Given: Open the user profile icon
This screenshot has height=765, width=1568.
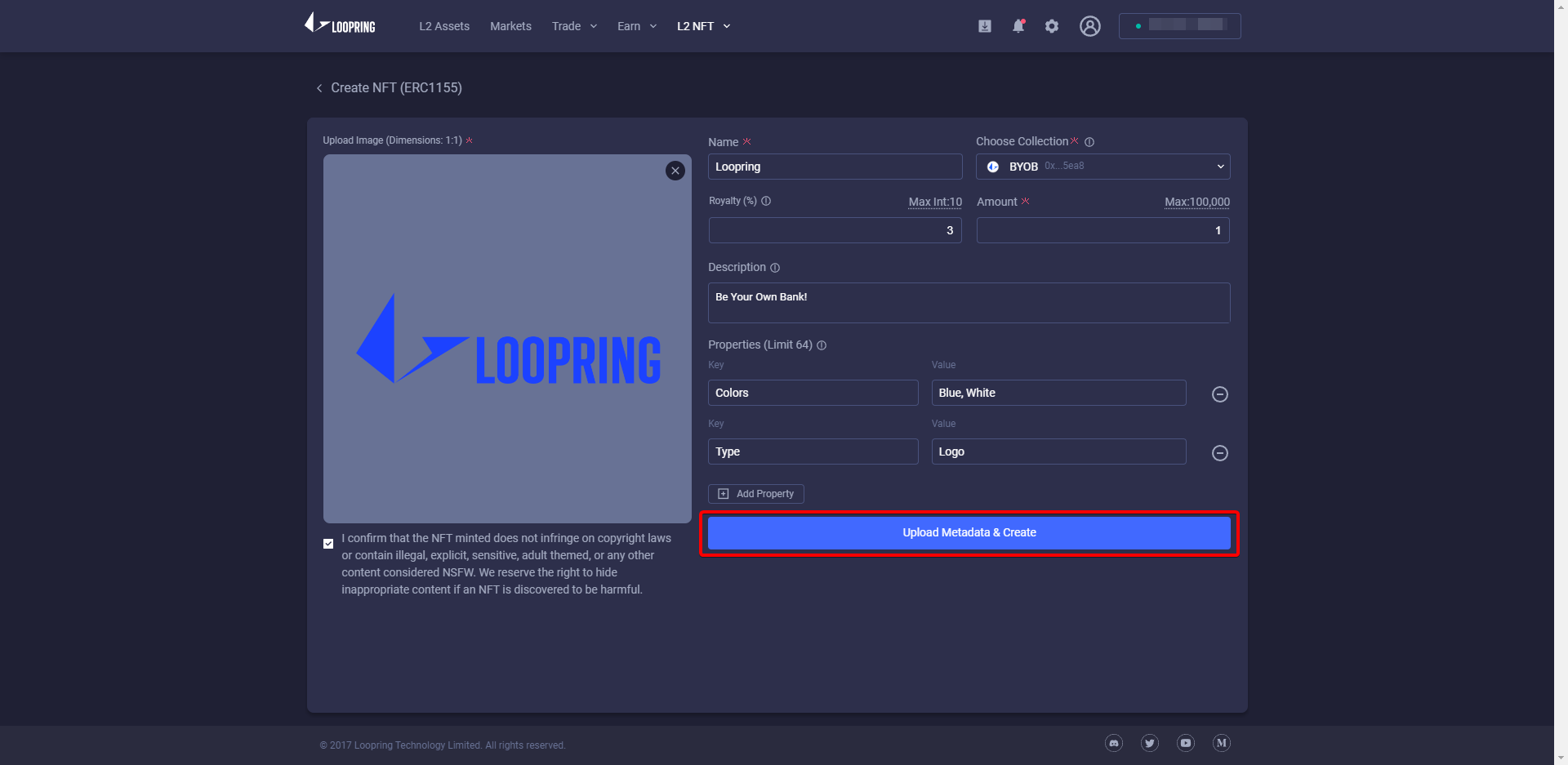Looking at the screenshot, I should (x=1090, y=26).
